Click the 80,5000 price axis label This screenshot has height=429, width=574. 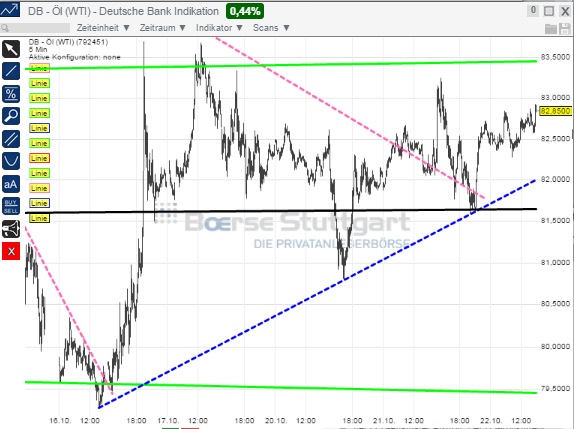tap(555, 303)
